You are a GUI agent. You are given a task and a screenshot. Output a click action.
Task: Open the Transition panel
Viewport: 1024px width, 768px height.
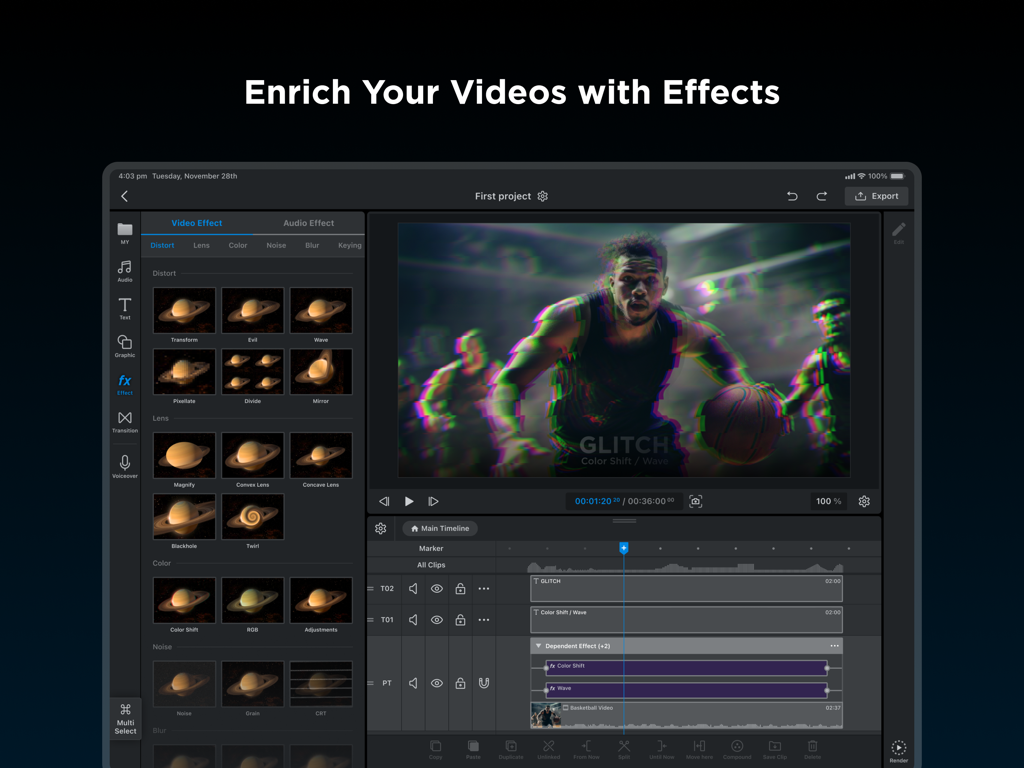tap(124, 421)
